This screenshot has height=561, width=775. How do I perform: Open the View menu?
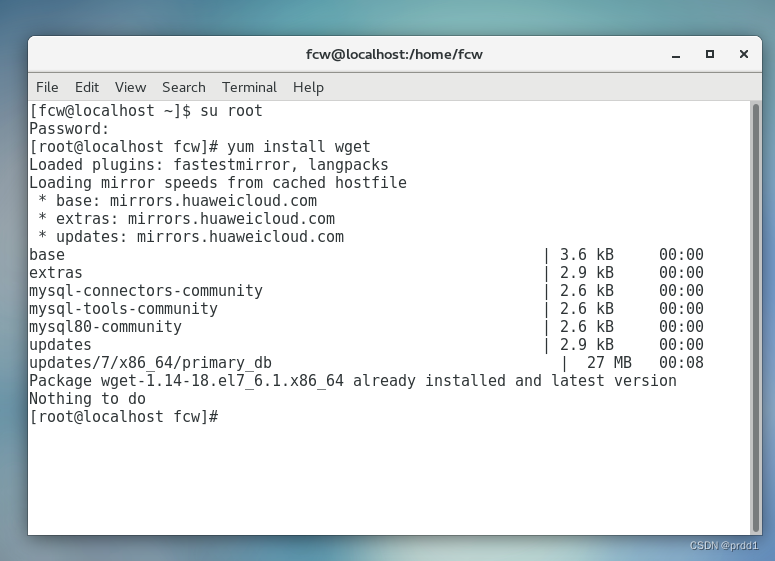click(x=130, y=87)
